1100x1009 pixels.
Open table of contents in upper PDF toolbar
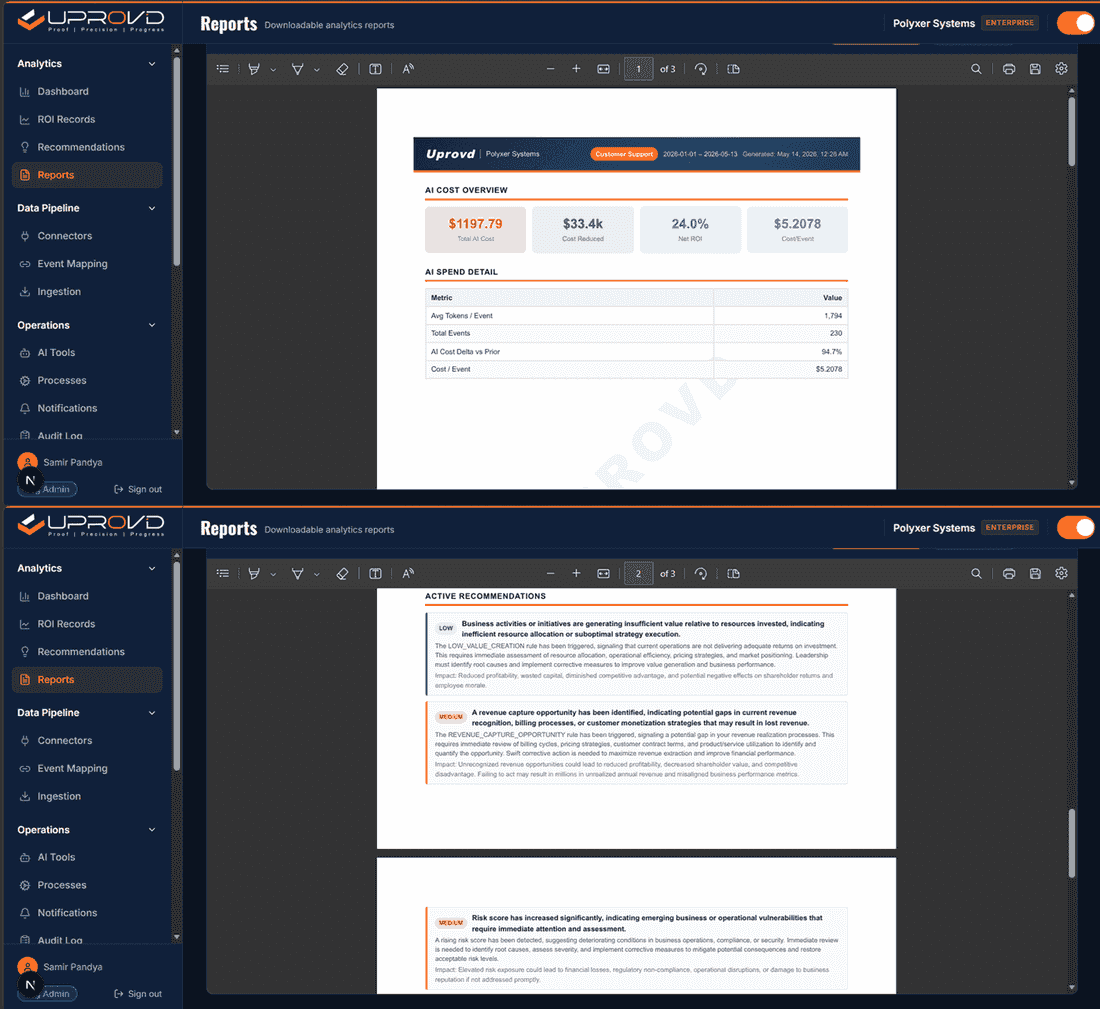click(222, 69)
